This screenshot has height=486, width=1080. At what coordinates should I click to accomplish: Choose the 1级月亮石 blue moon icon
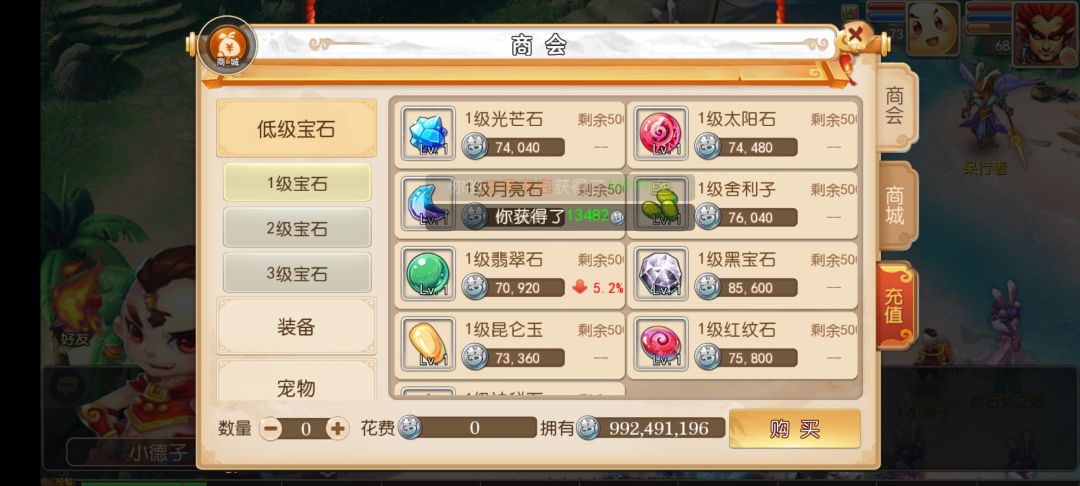(x=428, y=204)
